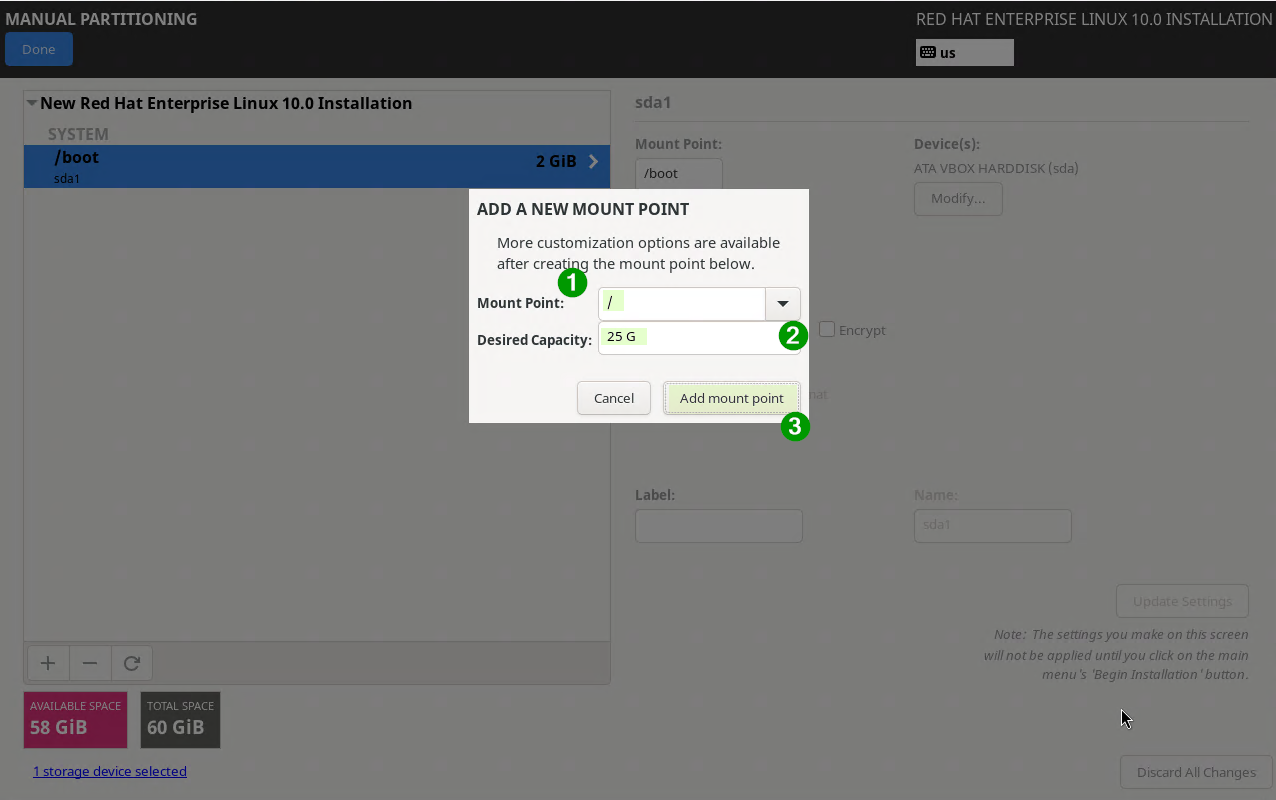
Task: Click the Label input field
Action: click(719, 526)
